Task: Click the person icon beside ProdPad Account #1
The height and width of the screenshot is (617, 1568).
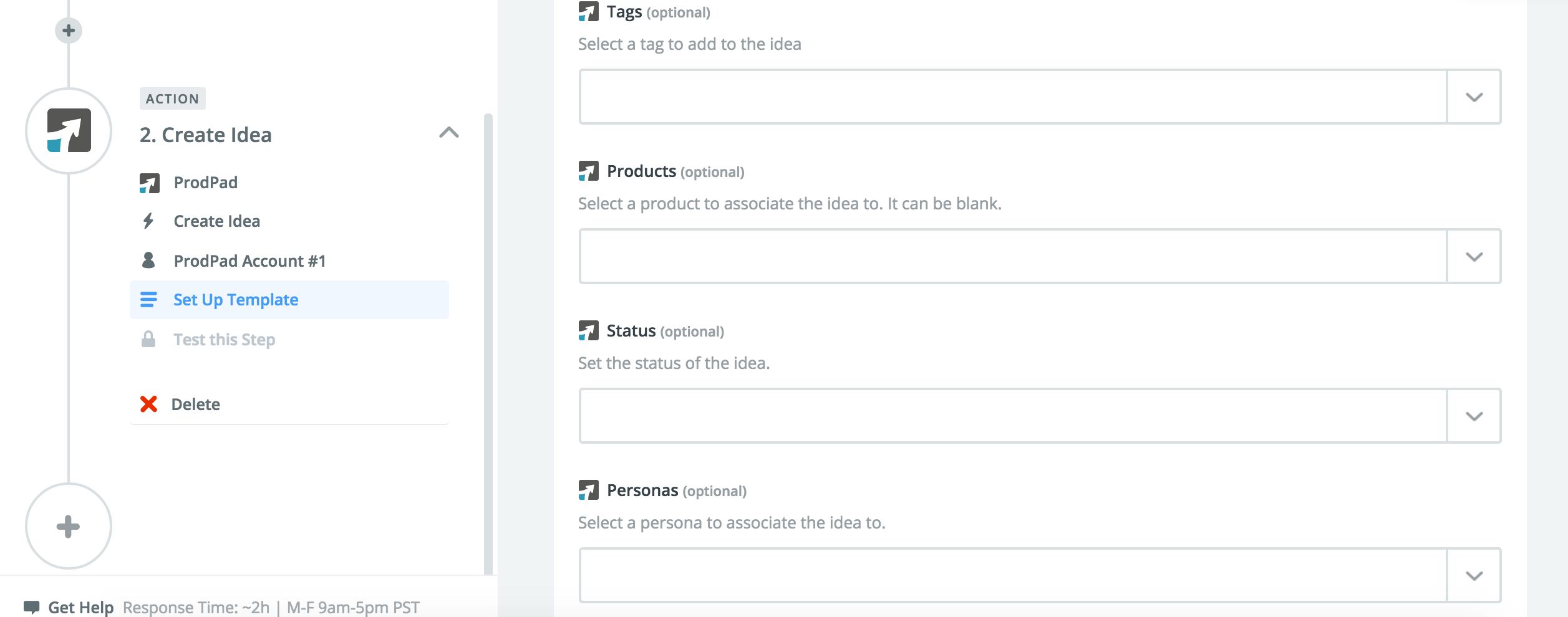Action: [x=148, y=261]
